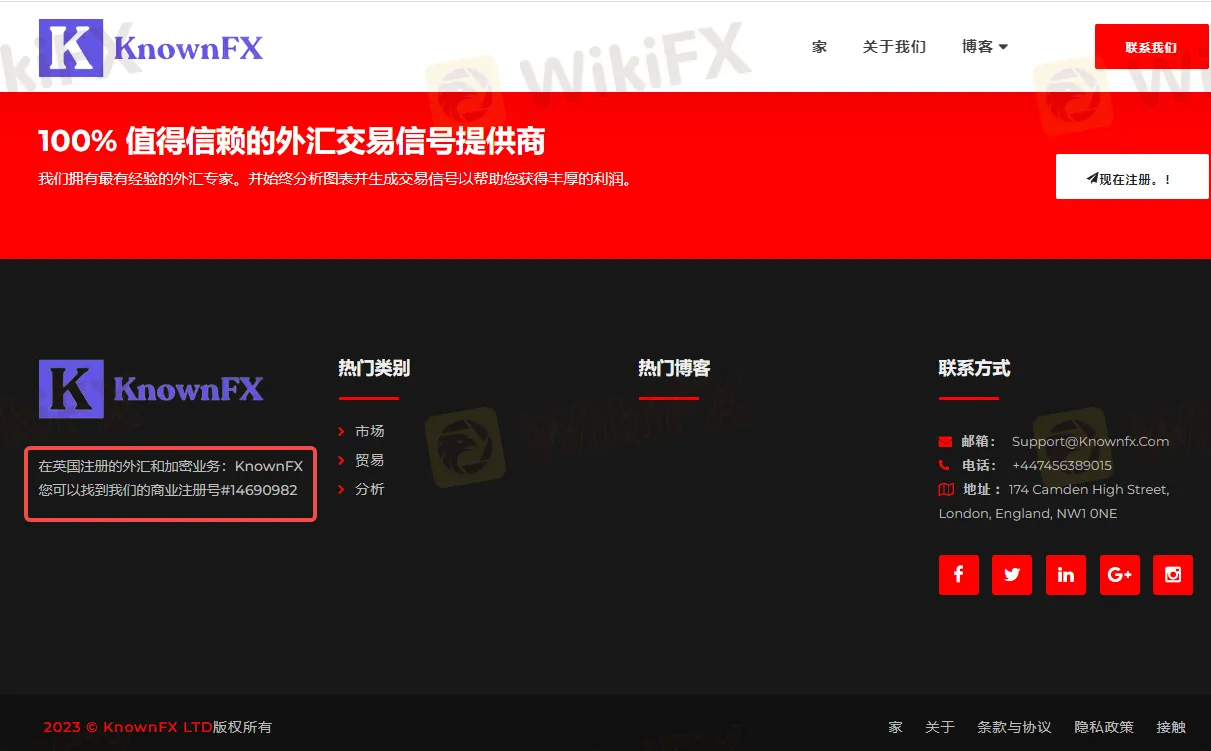Open the Instagram icon in the footer
This screenshot has width=1211, height=751.
1172,575
